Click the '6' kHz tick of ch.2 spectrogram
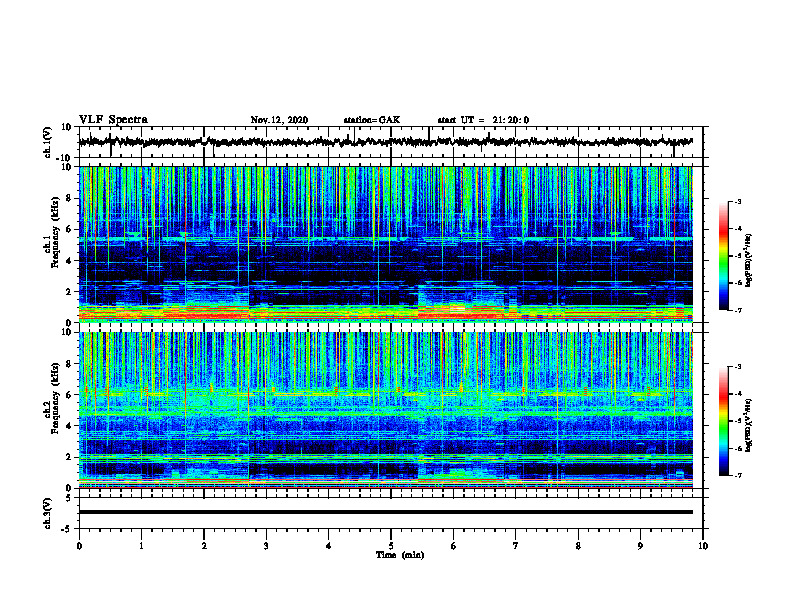 coord(70,395)
